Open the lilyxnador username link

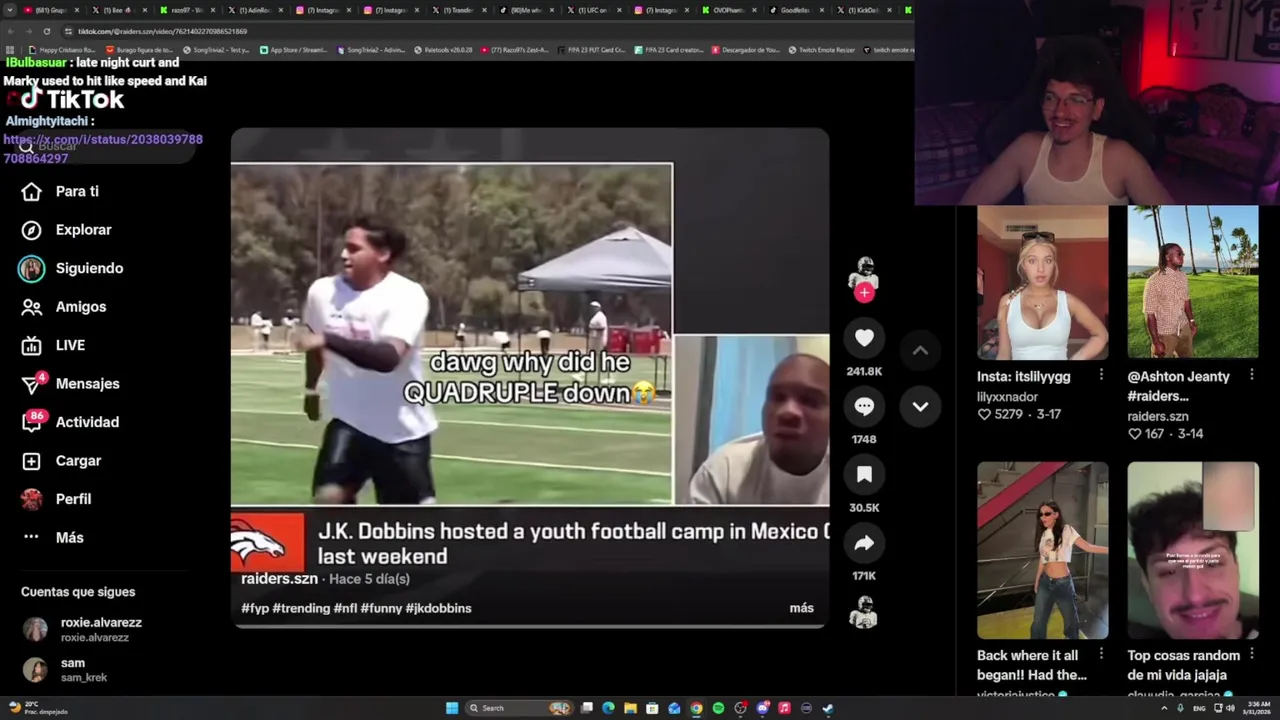point(1007,397)
